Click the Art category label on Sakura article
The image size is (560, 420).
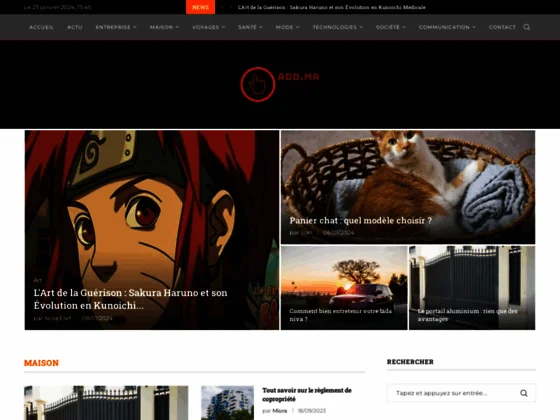tap(38, 280)
